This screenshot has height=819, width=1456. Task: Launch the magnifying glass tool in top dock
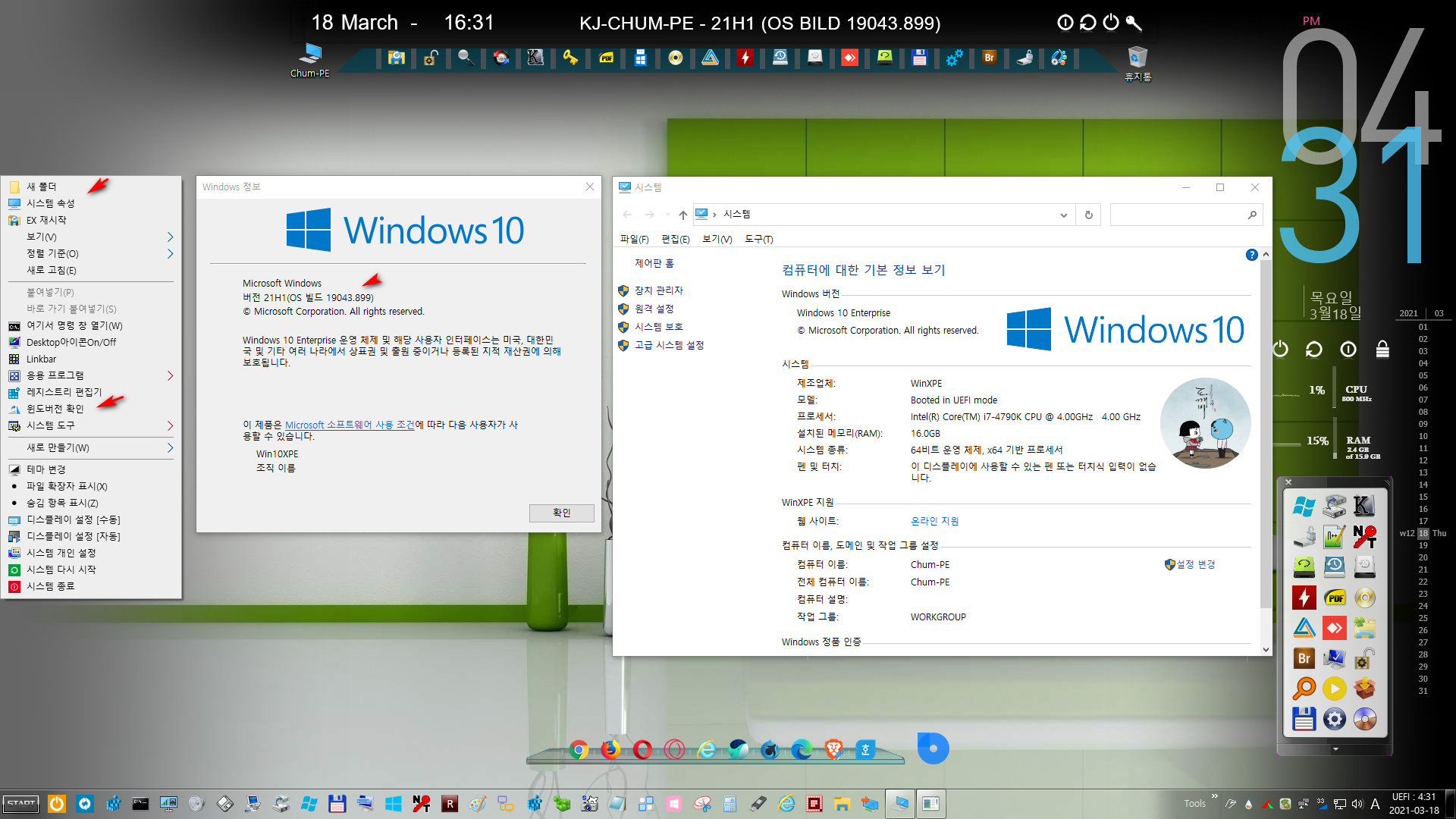[466, 58]
